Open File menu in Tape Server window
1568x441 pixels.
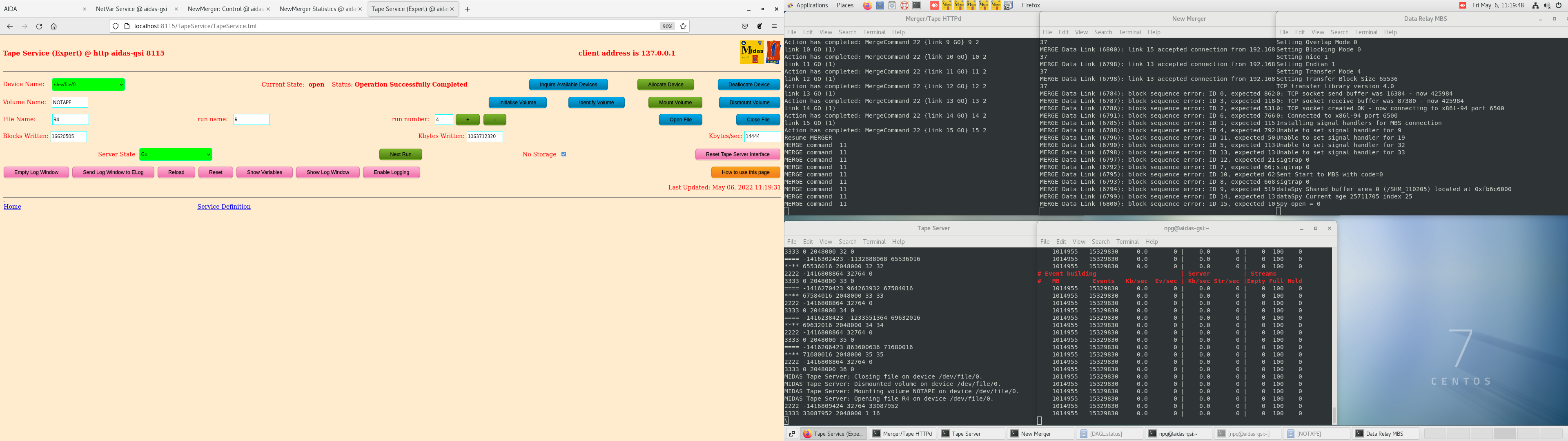click(791, 242)
